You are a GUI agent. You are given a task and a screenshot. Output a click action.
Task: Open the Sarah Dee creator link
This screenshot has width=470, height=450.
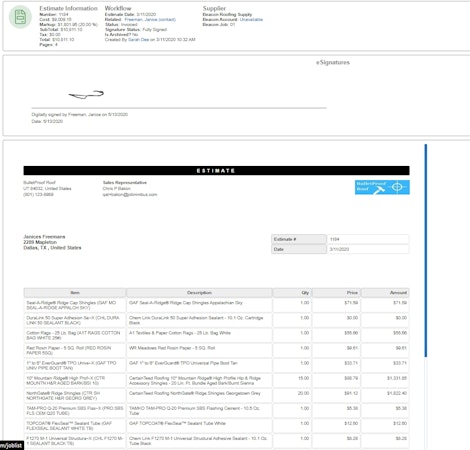pyautogui.click(x=138, y=40)
